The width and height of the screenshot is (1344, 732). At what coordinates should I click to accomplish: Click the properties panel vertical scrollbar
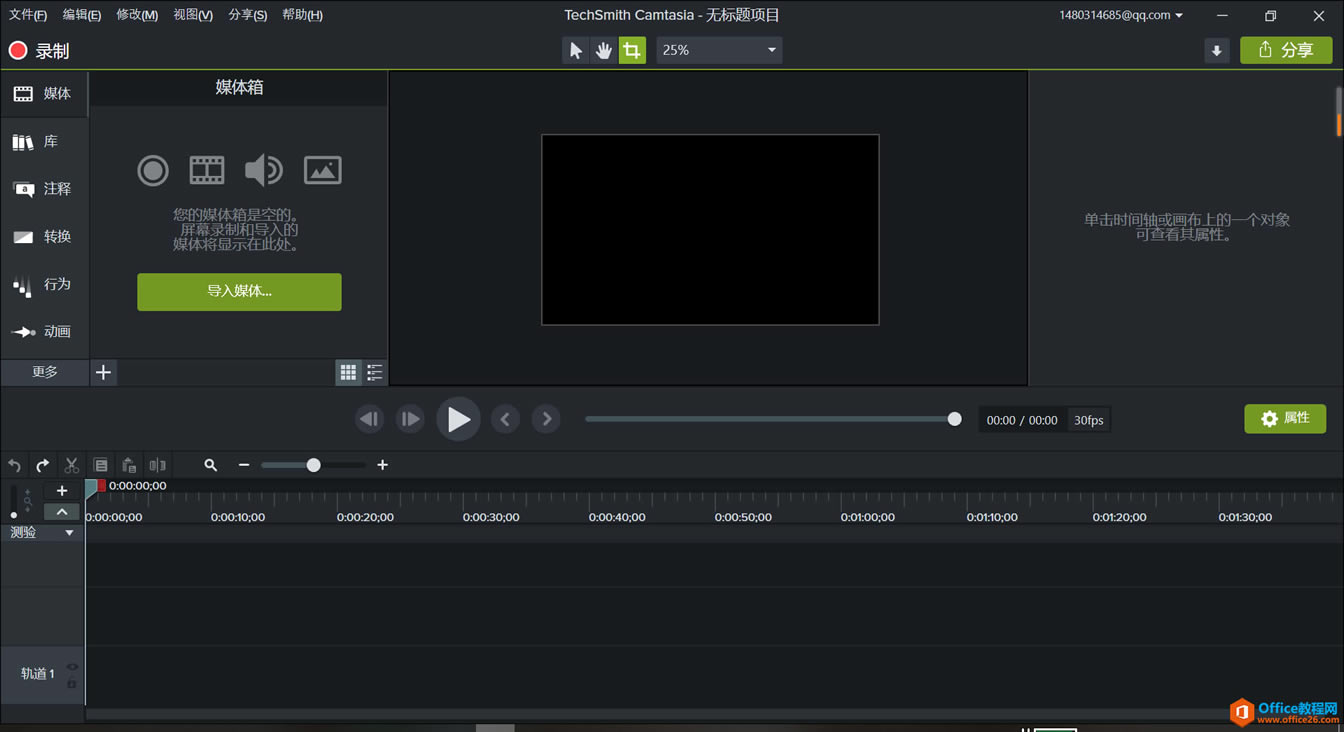tap(1339, 111)
